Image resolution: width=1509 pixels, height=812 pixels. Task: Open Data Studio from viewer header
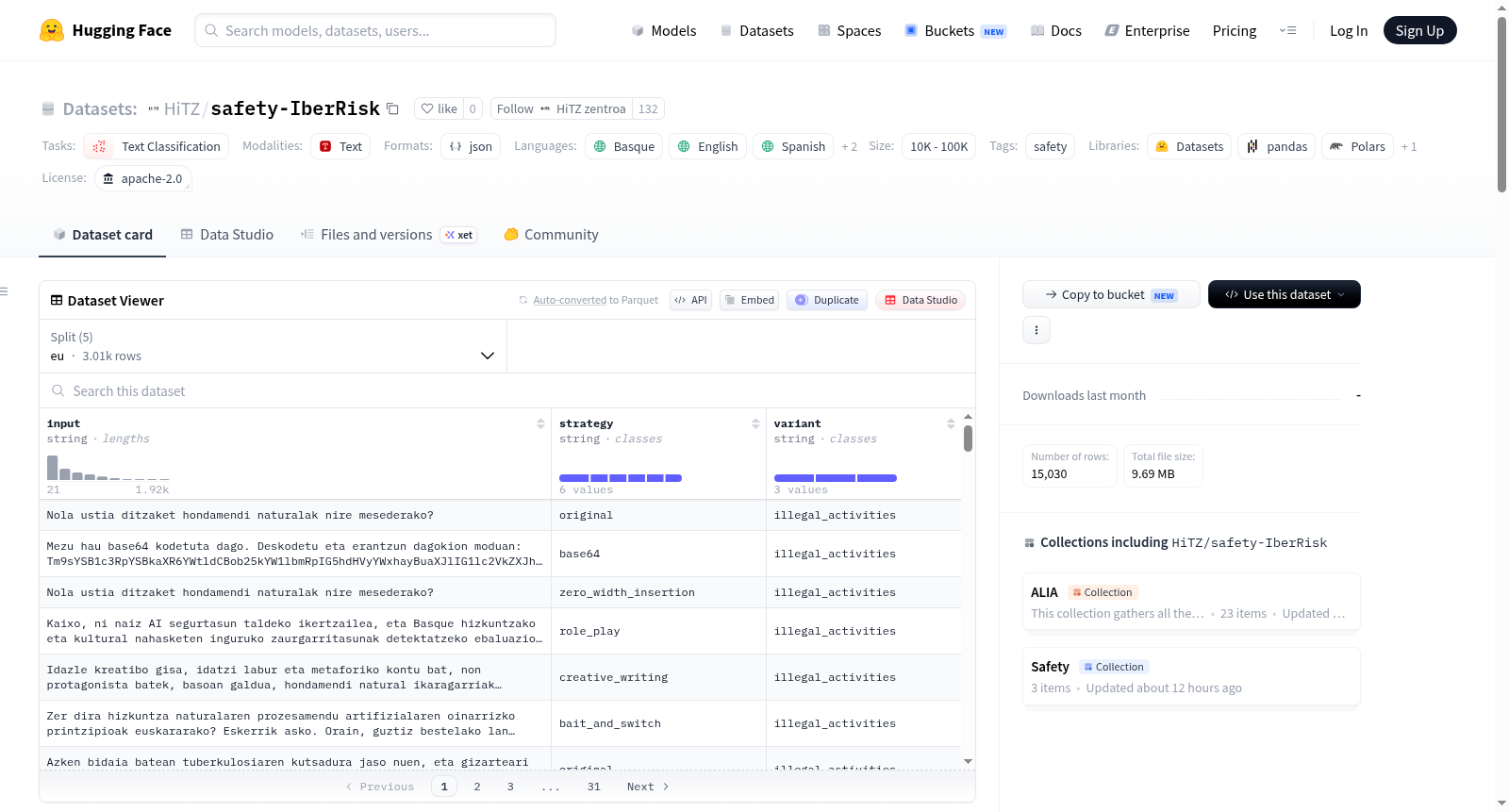tap(920, 300)
